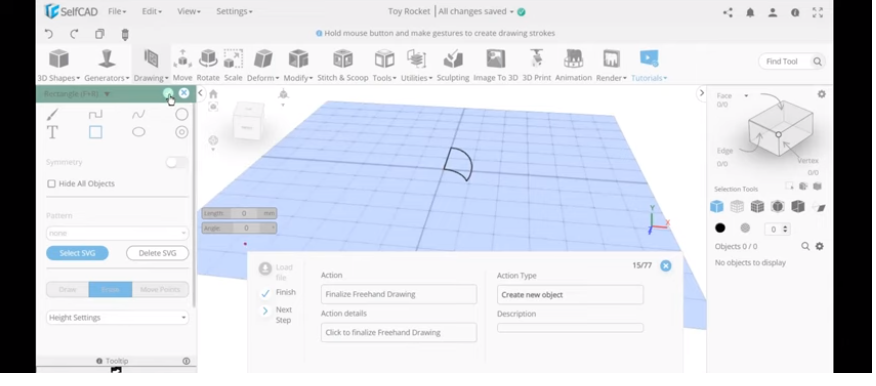The width and height of the screenshot is (876, 386).
Task: Click the Length value field
Action: (x=244, y=213)
